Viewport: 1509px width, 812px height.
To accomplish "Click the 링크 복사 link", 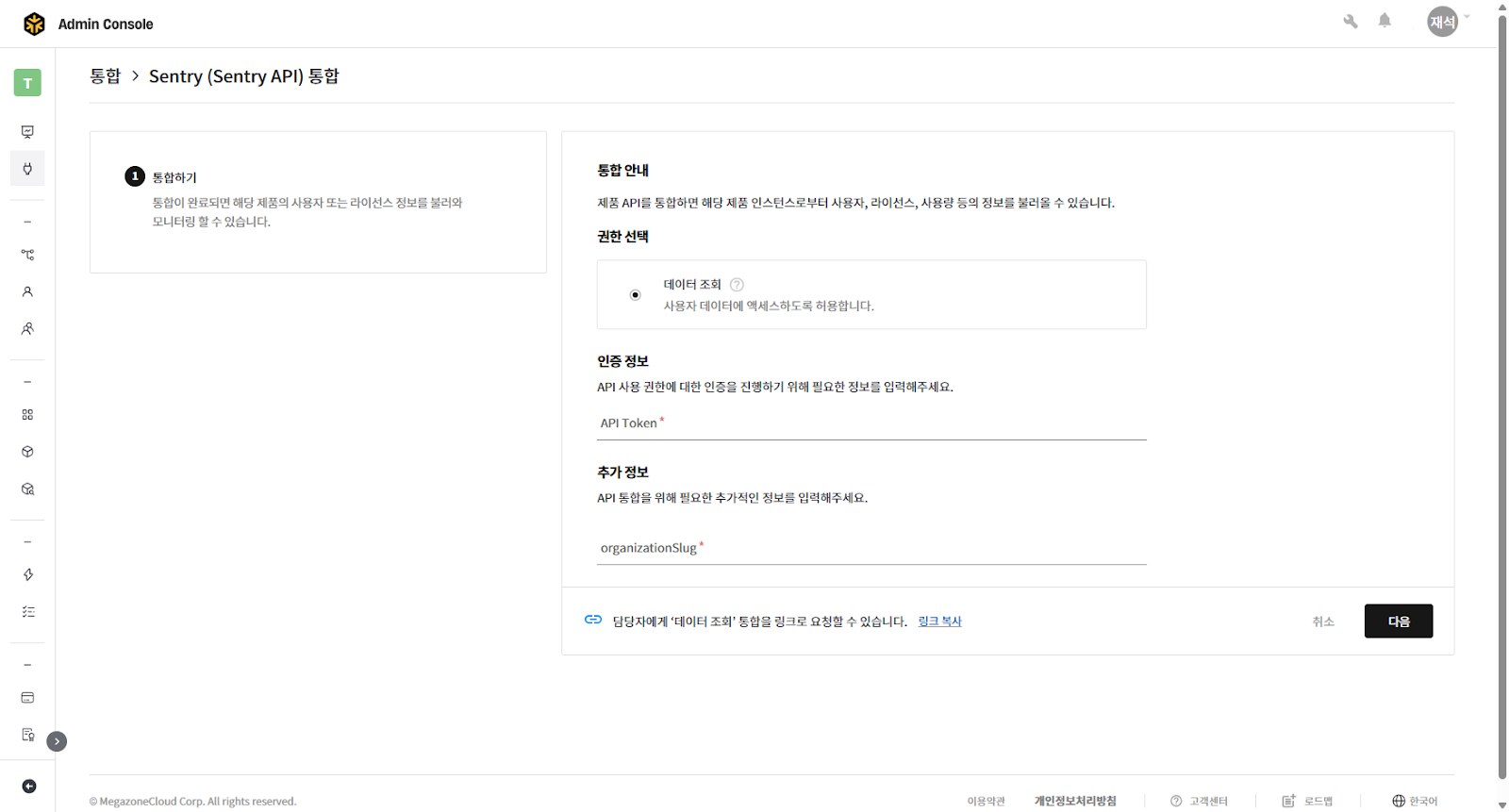I will pyautogui.click(x=939, y=621).
